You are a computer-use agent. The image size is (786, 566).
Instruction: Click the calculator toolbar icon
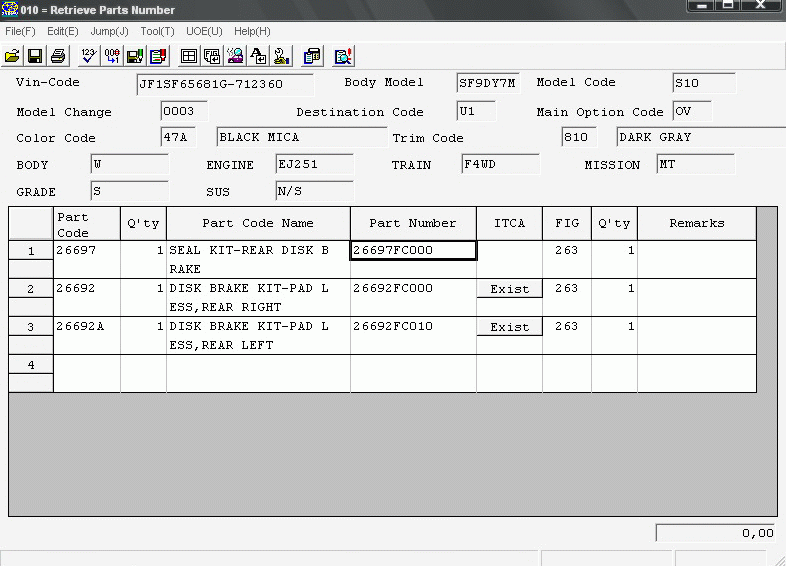[312, 56]
